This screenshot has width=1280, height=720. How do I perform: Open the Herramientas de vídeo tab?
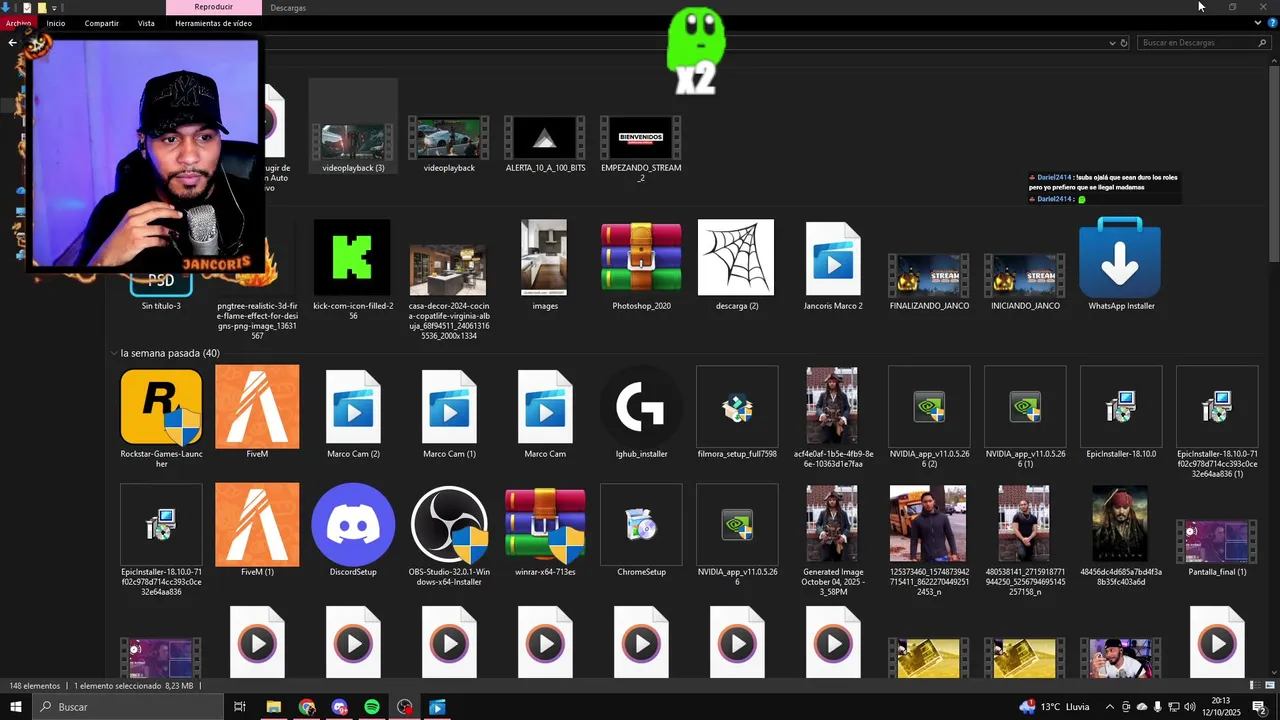(x=213, y=23)
